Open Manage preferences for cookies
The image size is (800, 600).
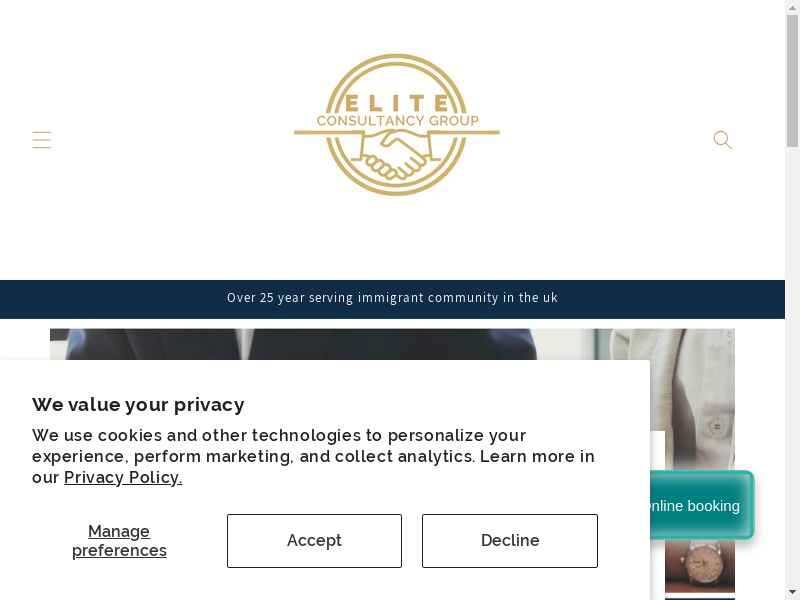pos(119,541)
